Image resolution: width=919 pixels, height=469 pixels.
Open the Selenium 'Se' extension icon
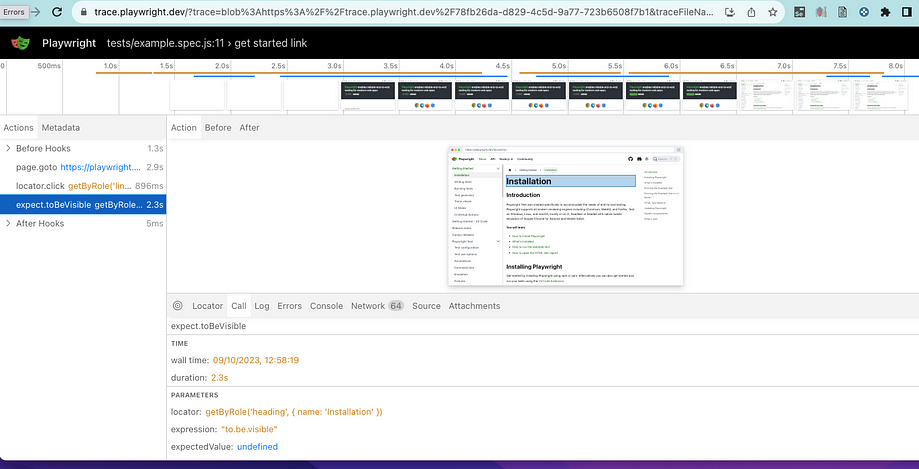(x=799, y=12)
